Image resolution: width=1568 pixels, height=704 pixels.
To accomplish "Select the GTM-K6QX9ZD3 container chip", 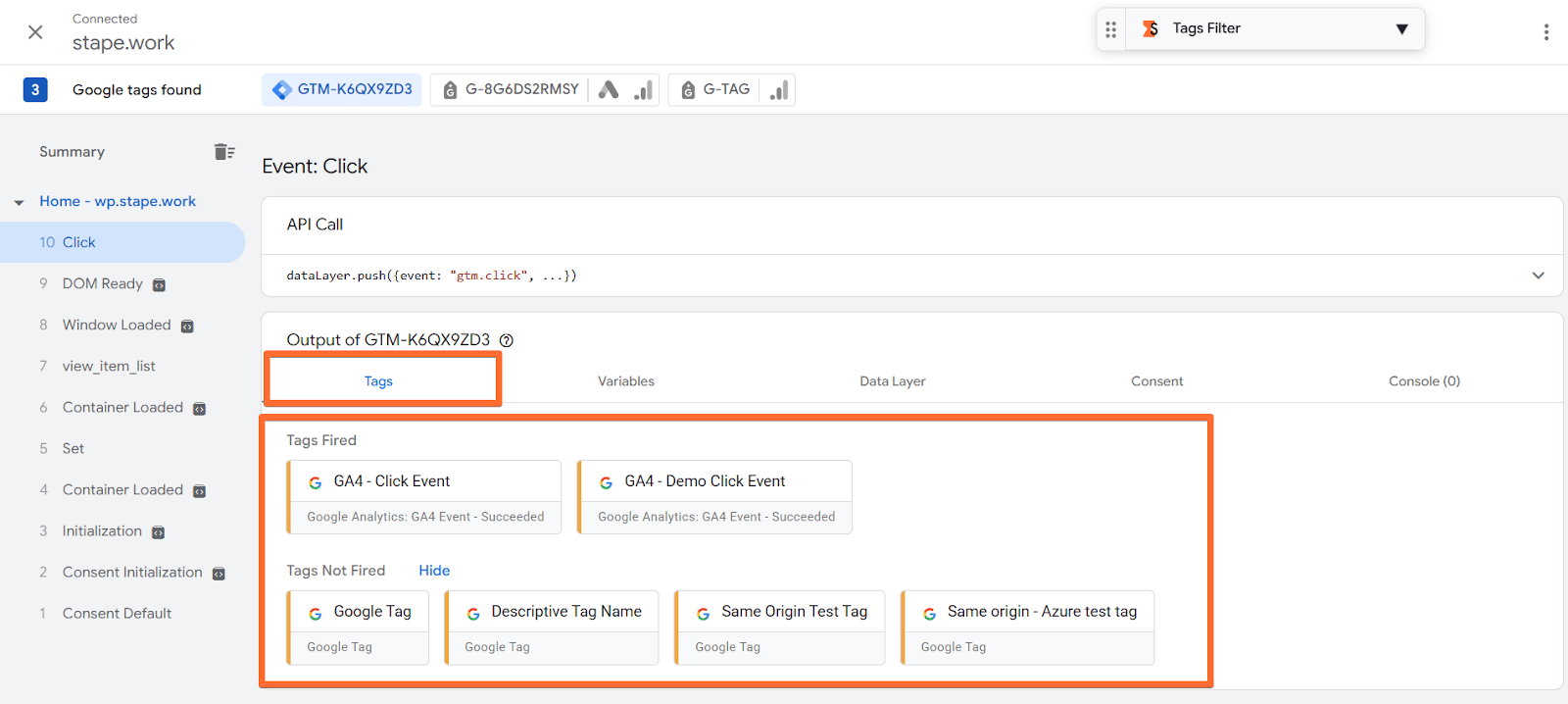I will pos(342,89).
